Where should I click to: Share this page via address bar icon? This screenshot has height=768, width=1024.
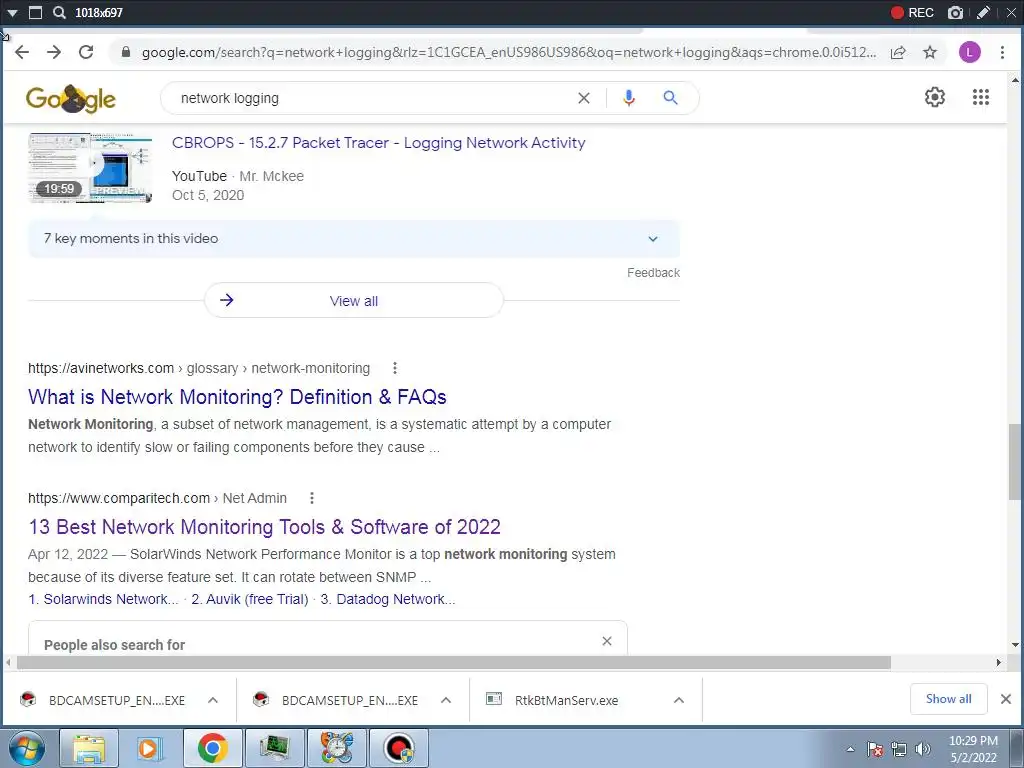click(x=898, y=52)
